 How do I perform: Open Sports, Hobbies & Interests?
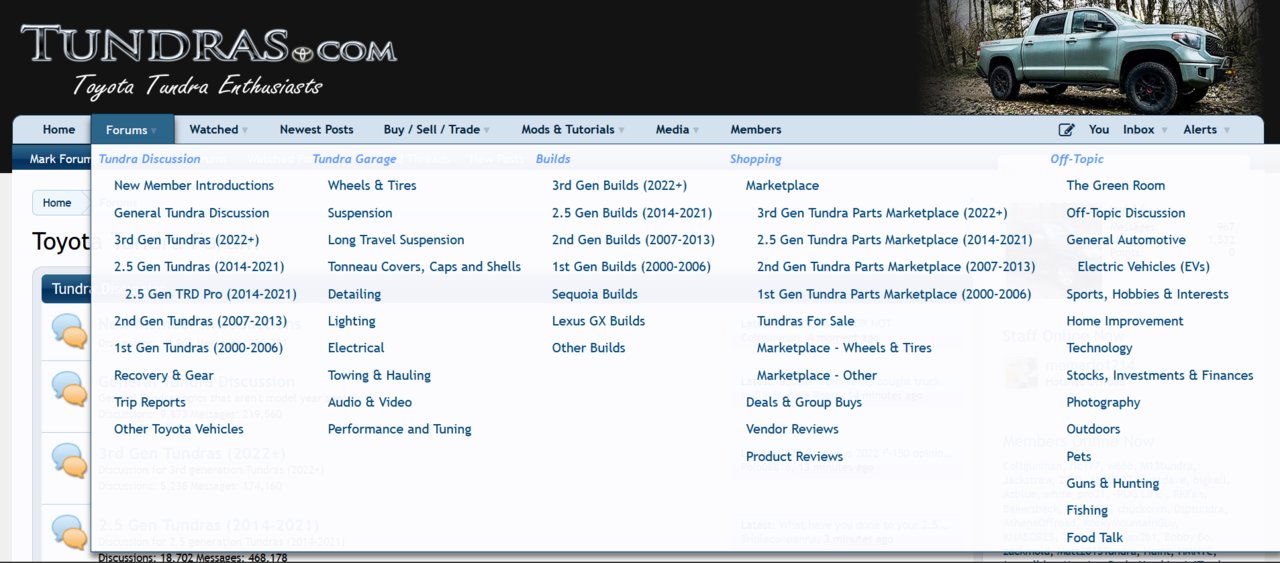1148,294
